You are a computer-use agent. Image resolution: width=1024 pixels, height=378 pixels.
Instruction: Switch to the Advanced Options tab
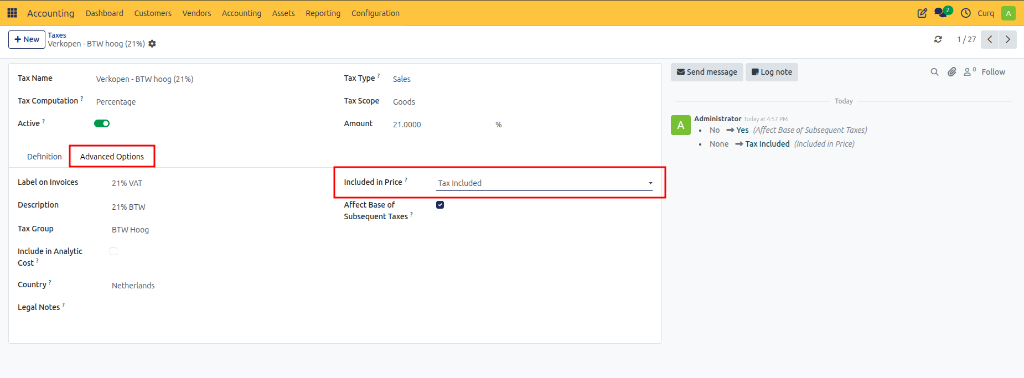pyautogui.click(x=112, y=157)
